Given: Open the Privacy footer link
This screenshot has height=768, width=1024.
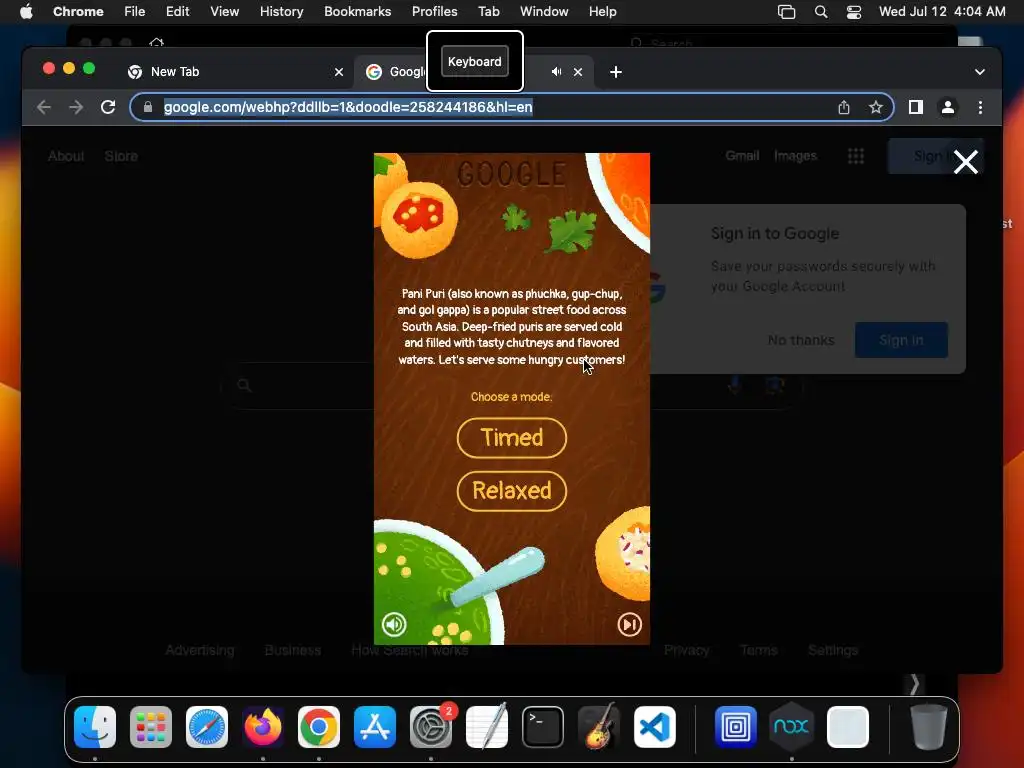Looking at the screenshot, I should [686, 650].
